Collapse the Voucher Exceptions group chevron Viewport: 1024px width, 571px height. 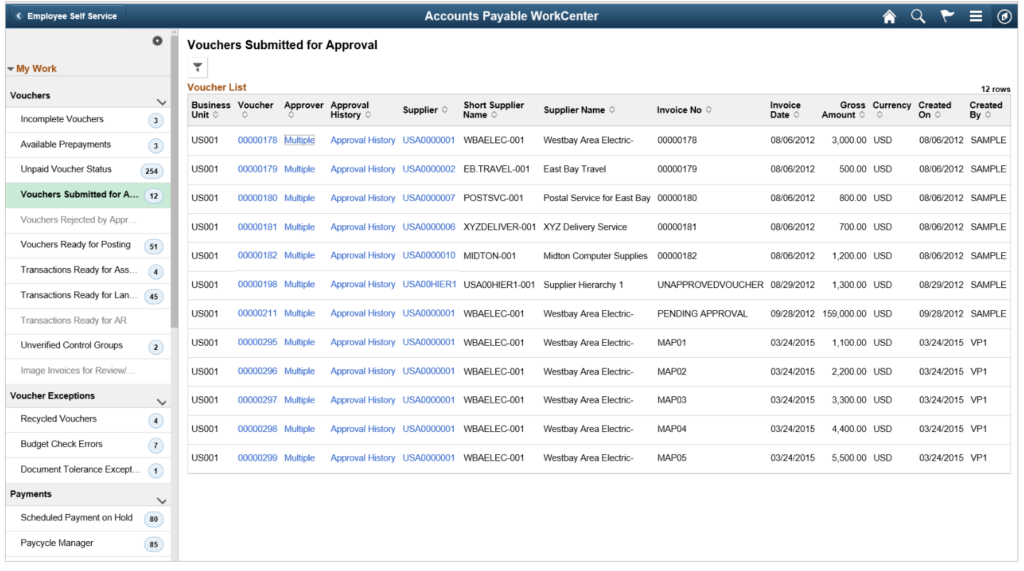tap(161, 402)
